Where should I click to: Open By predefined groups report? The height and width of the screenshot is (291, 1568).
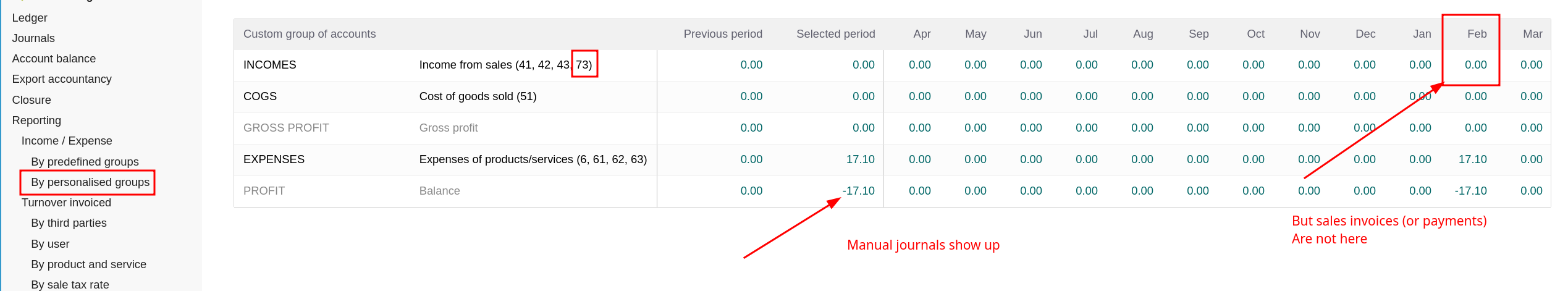point(85,162)
